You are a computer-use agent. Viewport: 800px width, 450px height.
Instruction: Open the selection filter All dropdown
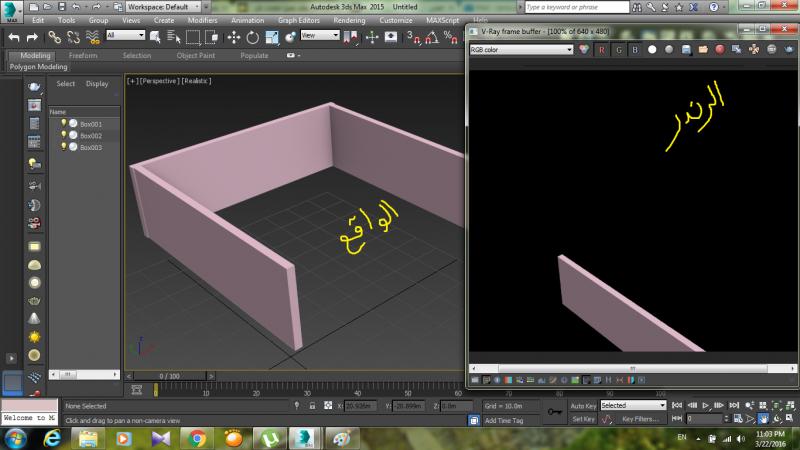[x=124, y=36]
